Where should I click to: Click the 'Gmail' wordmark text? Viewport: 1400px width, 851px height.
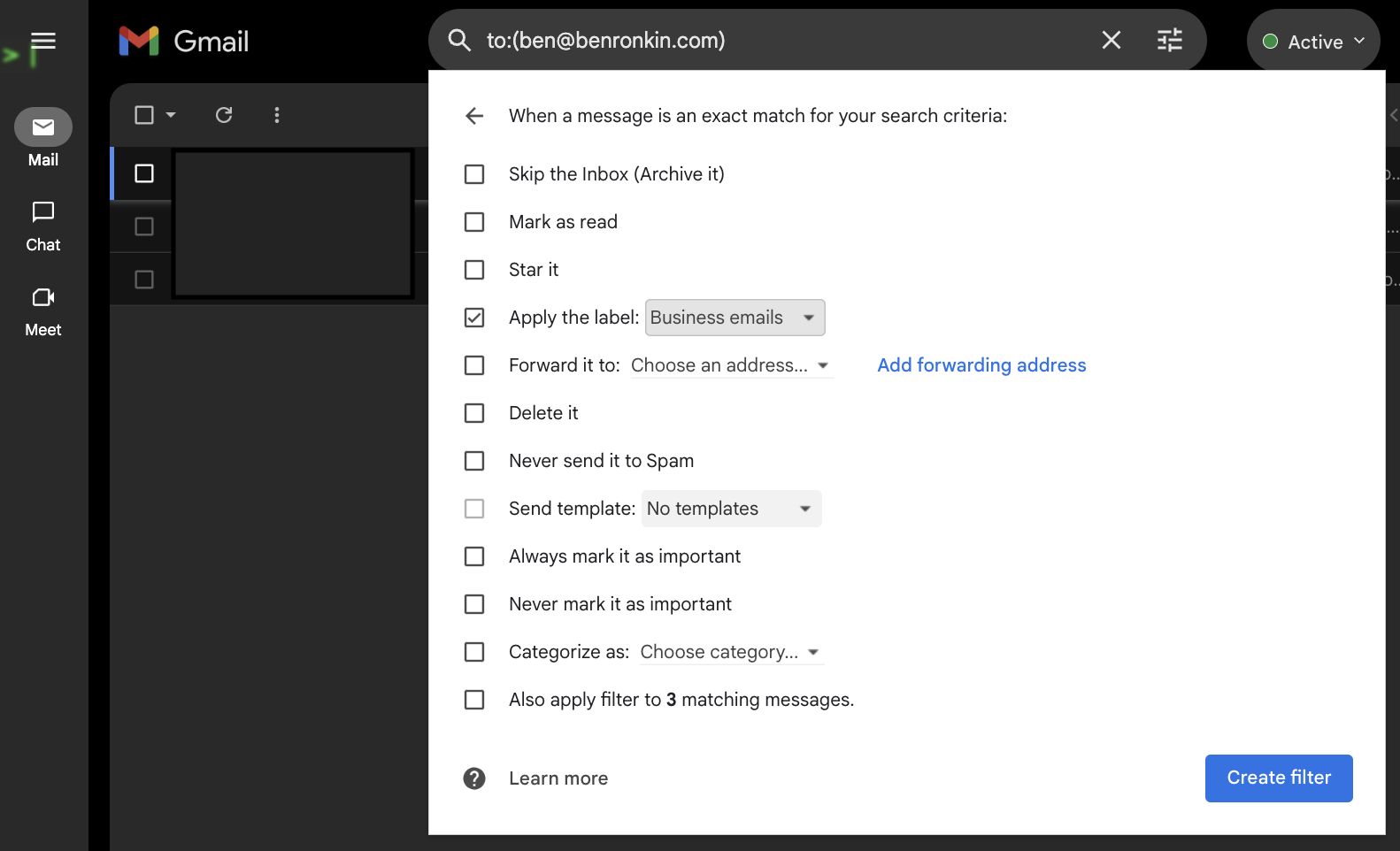pyautogui.click(x=212, y=42)
